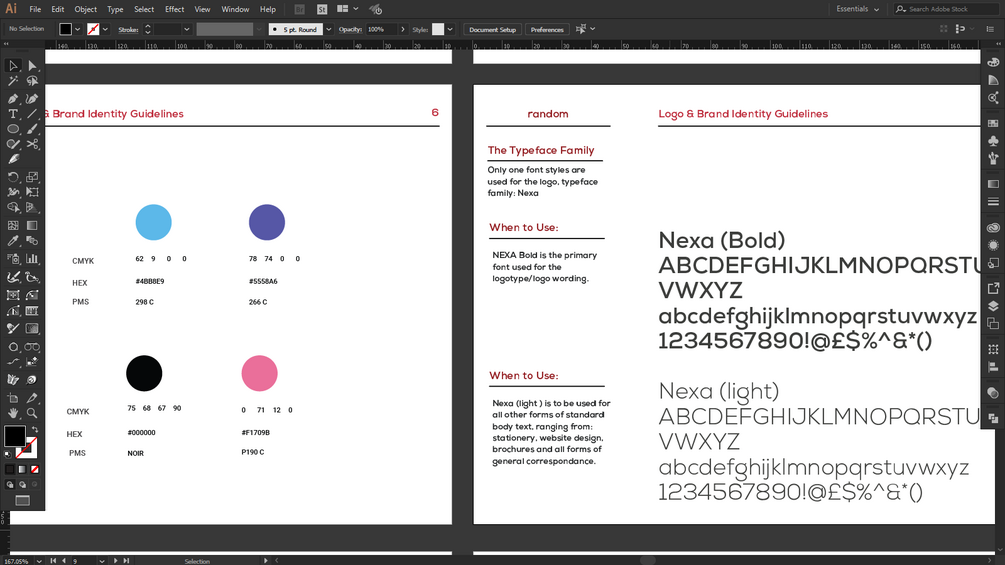Open the graphic Style dropdown

point(450,29)
